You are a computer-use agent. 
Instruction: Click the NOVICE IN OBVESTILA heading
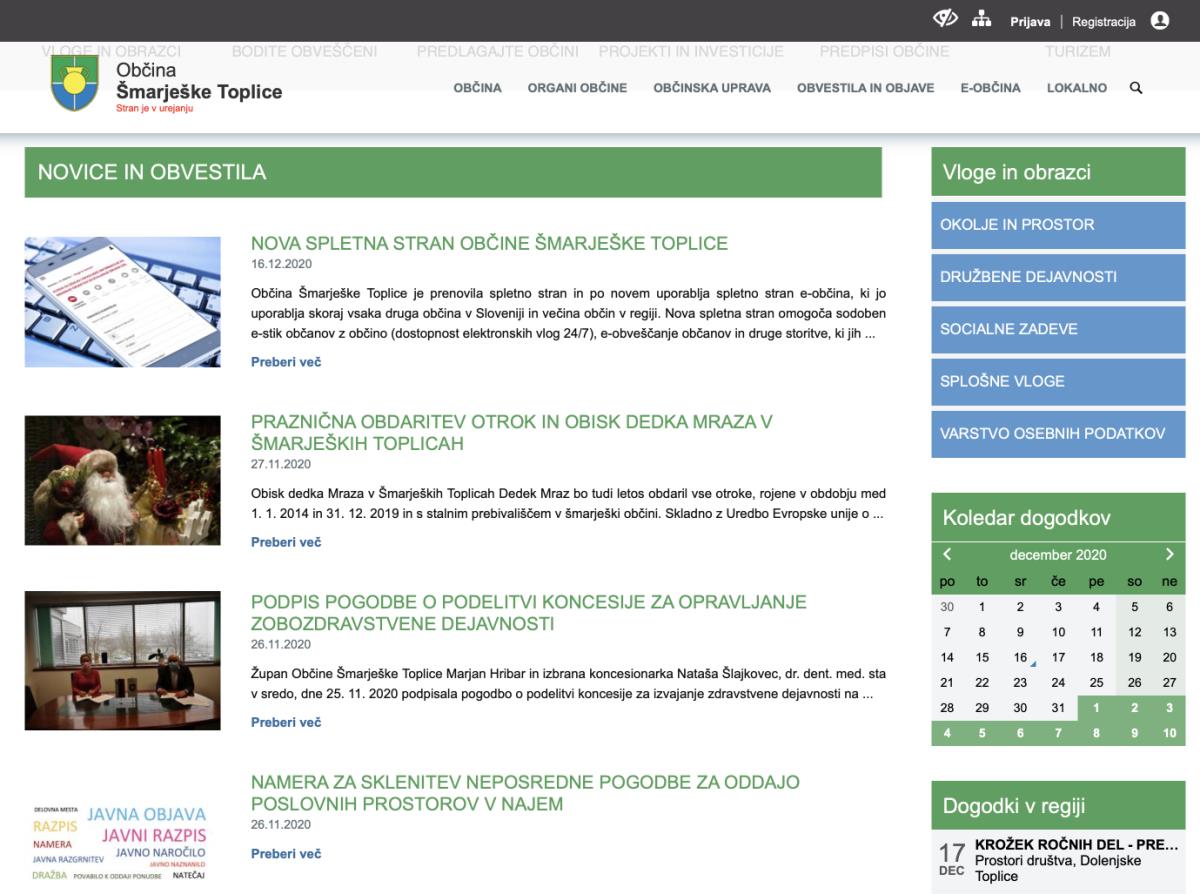[152, 172]
